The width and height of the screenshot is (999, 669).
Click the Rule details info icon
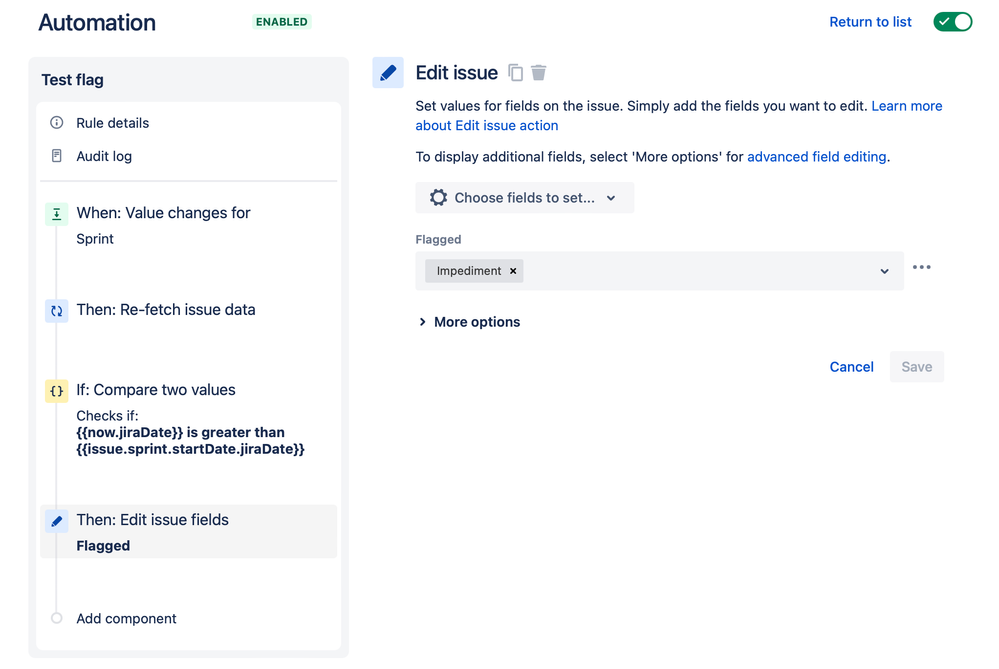click(56, 123)
